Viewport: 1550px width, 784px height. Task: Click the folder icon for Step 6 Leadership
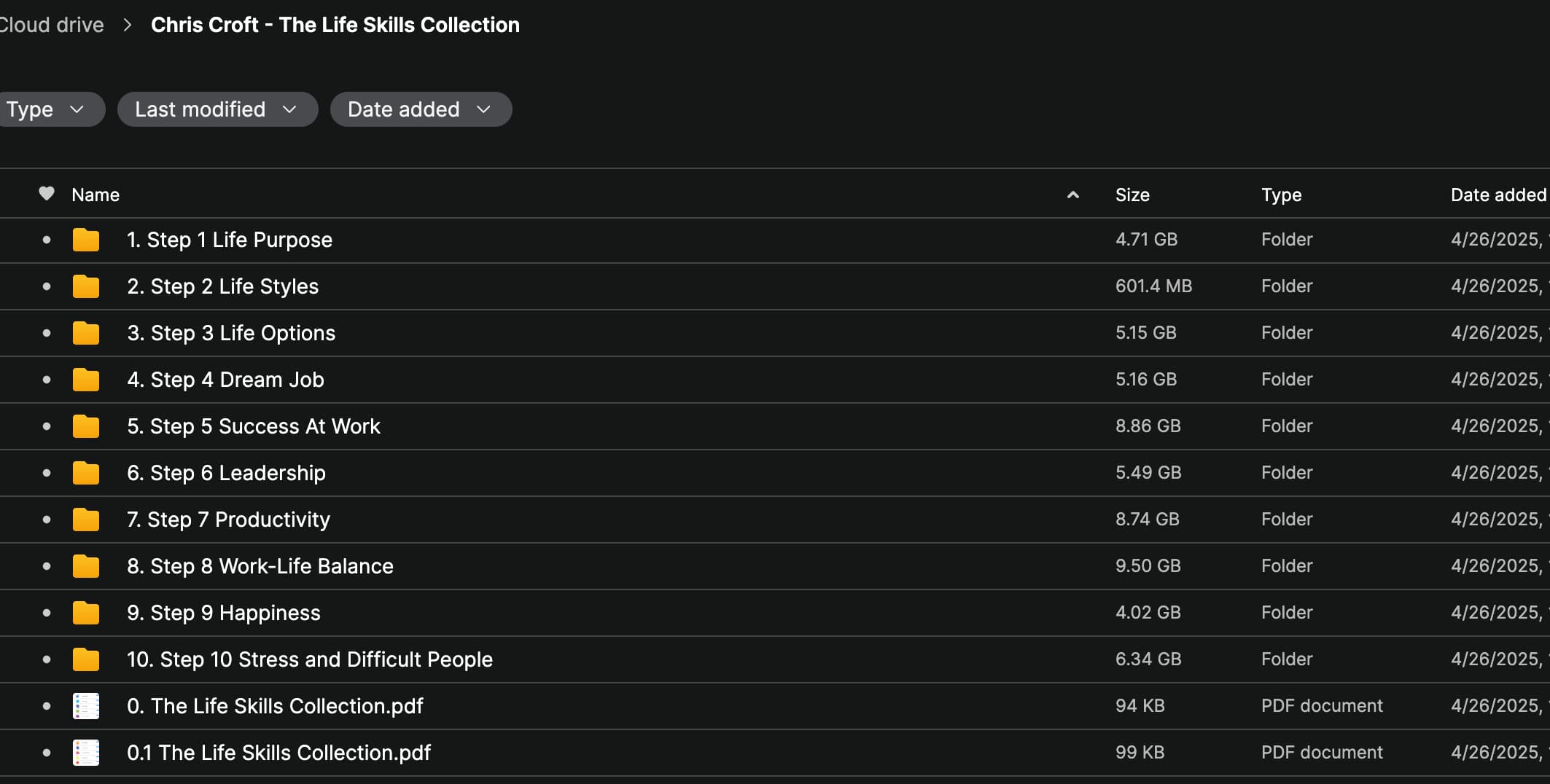tap(86, 473)
